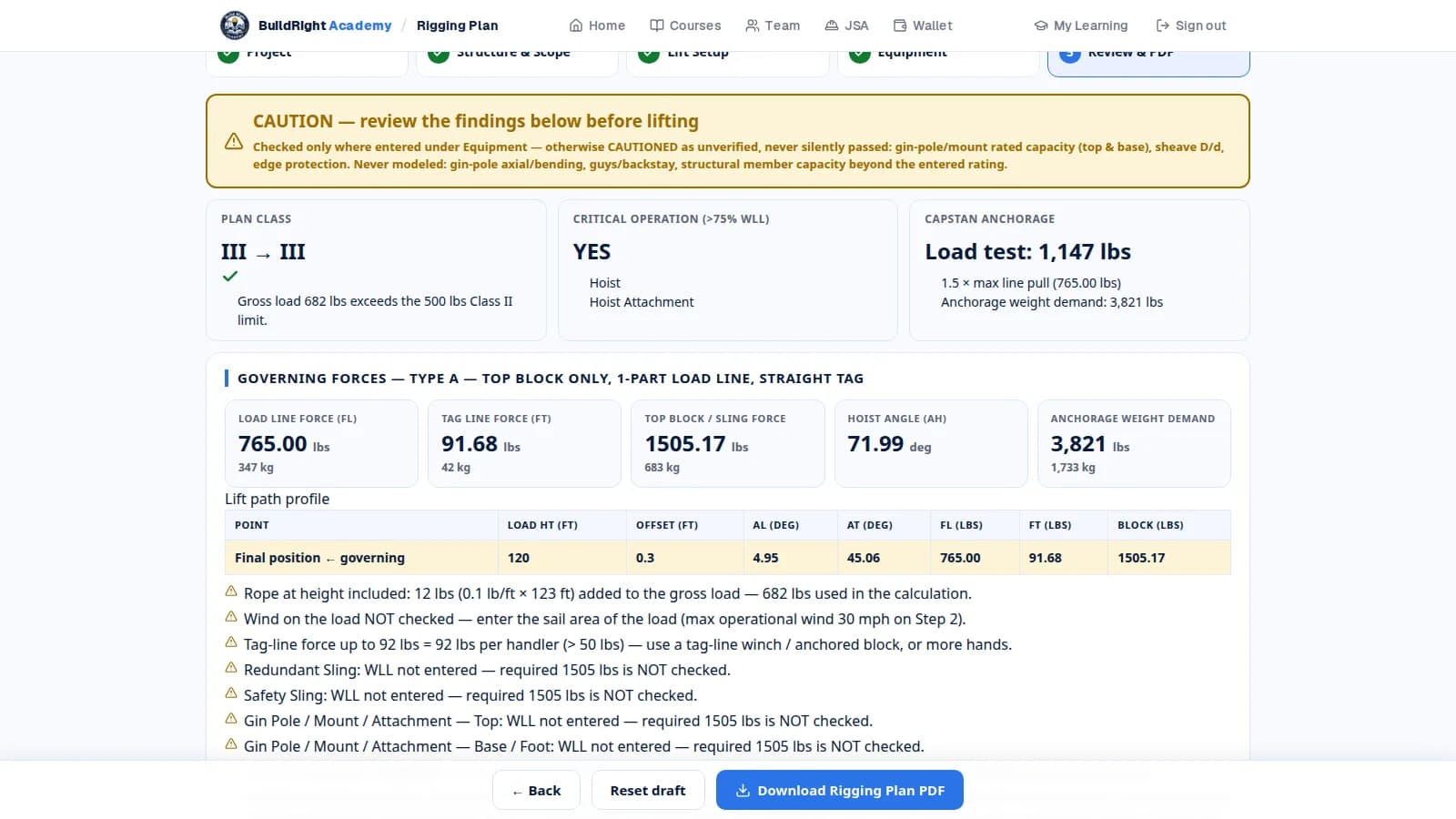Click the Rigging Plan breadcrumb
Screen dimensions: 1456x819
457,25
